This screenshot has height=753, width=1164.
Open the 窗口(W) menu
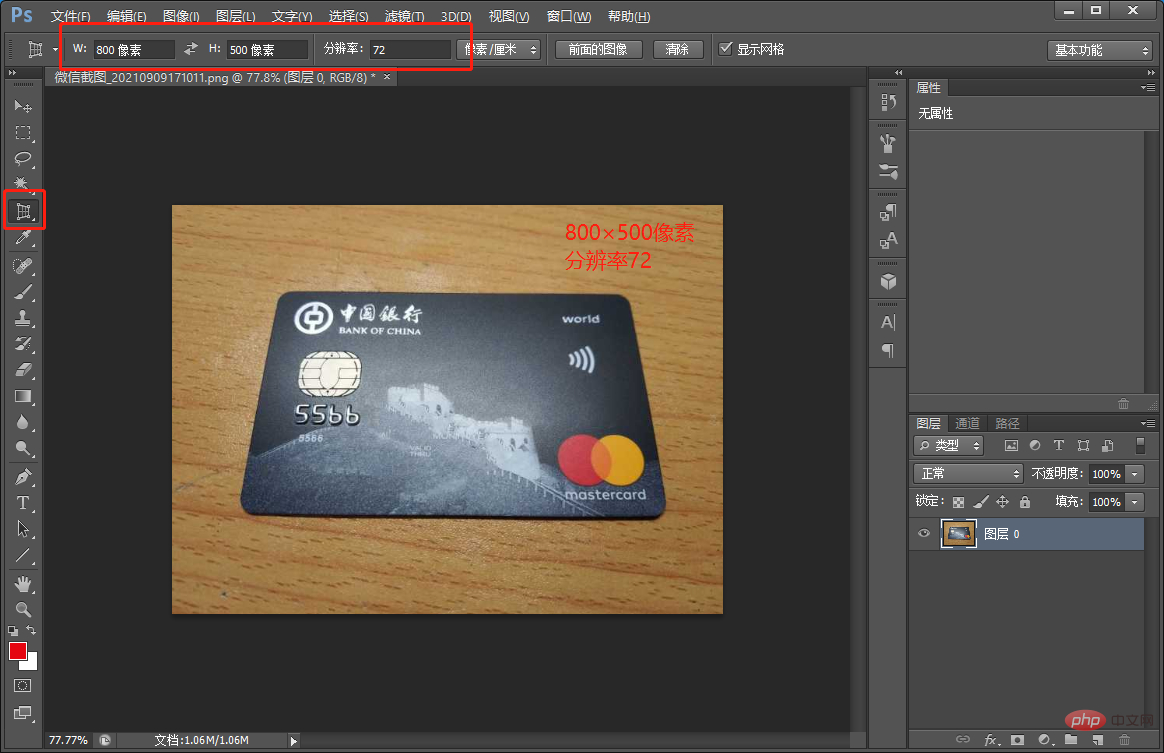tap(569, 16)
